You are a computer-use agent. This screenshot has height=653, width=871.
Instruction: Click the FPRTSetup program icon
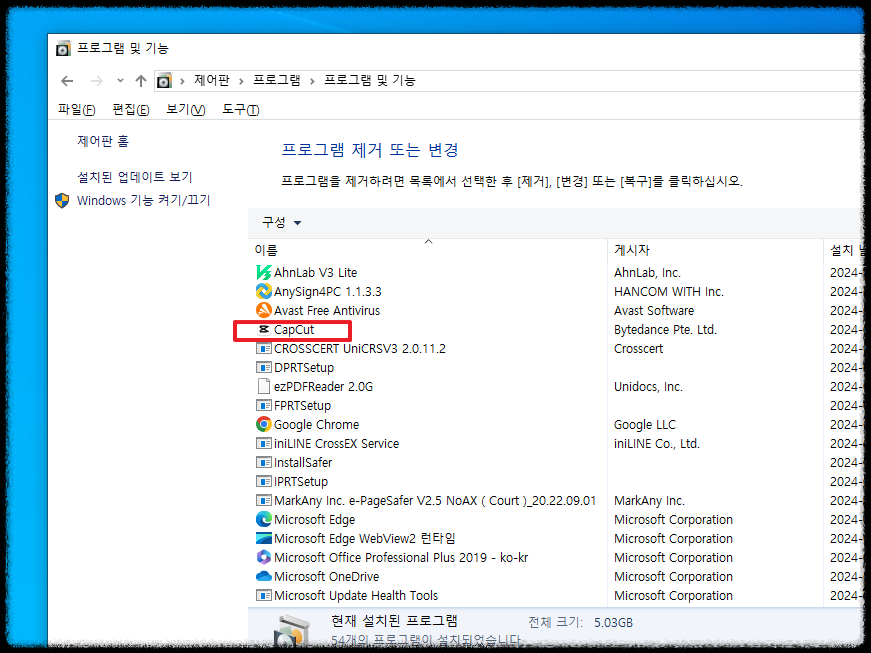(x=263, y=405)
